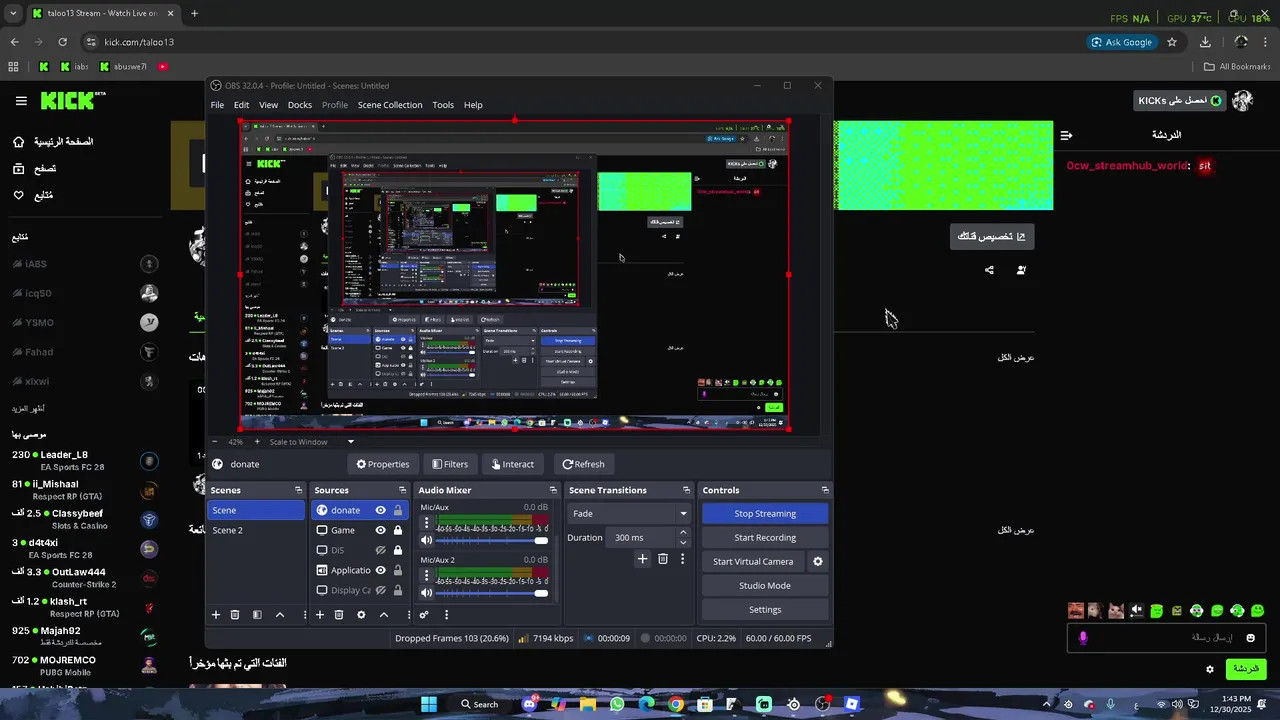Mute the Mic/Aux 2 channel speaker icon
The image size is (1280, 720).
427,593
